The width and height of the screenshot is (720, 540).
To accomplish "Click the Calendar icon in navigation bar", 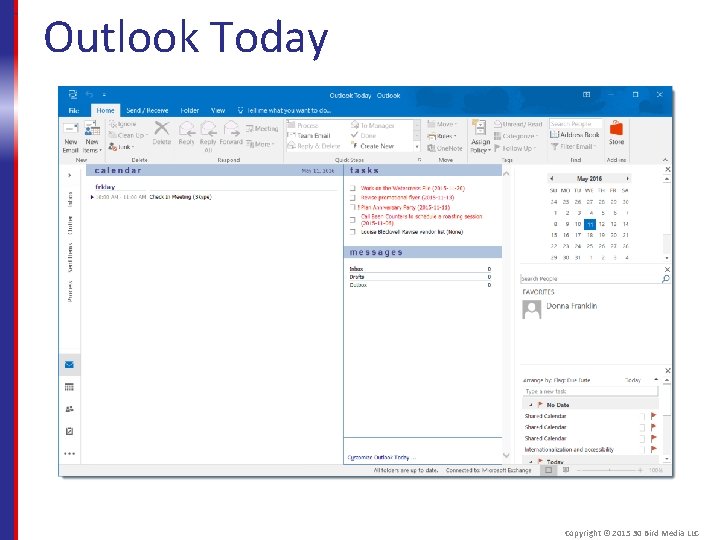I will coord(69,387).
